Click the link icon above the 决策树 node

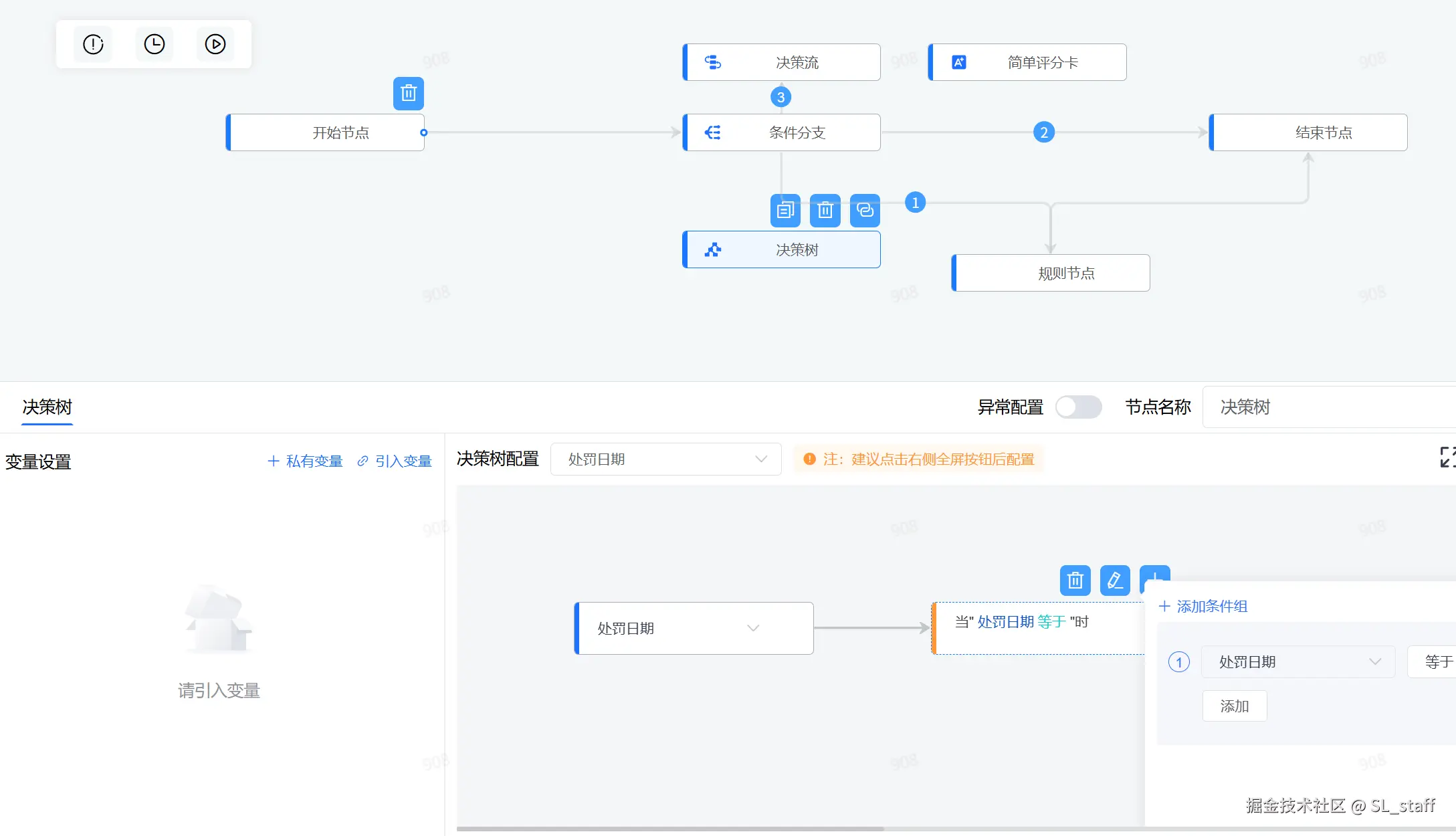[865, 211]
